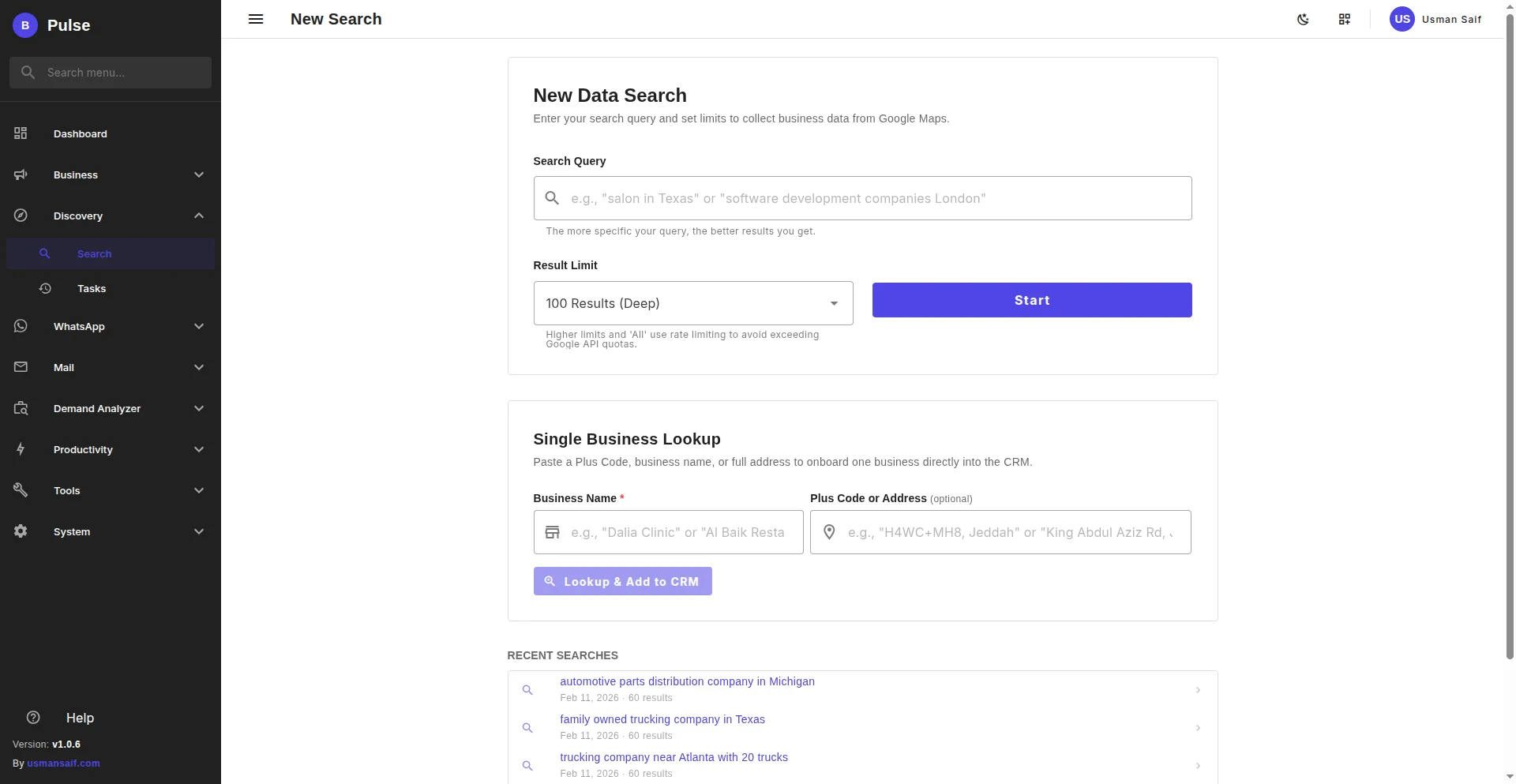Click search icon beside family owned trucking
Screen dimensions: 1516x784
point(527,728)
